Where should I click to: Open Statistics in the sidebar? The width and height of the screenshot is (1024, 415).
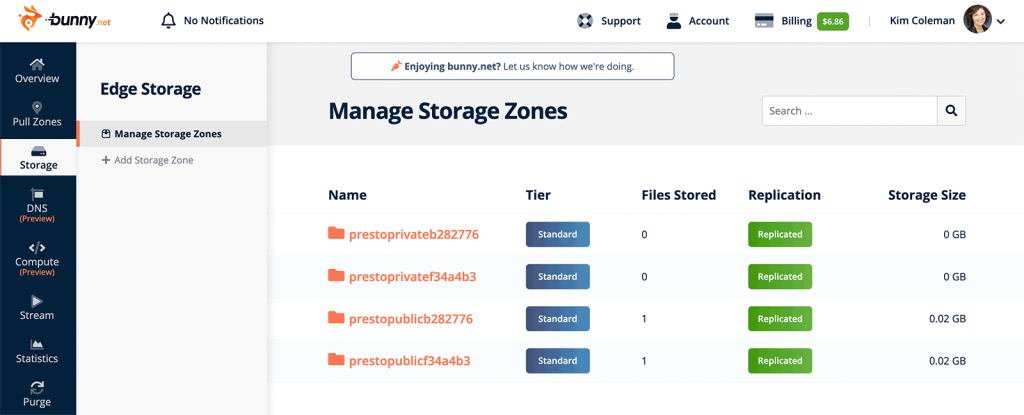(37, 351)
